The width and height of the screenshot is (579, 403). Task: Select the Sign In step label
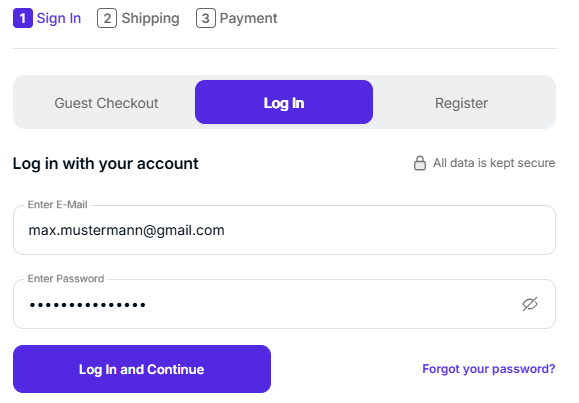59,18
